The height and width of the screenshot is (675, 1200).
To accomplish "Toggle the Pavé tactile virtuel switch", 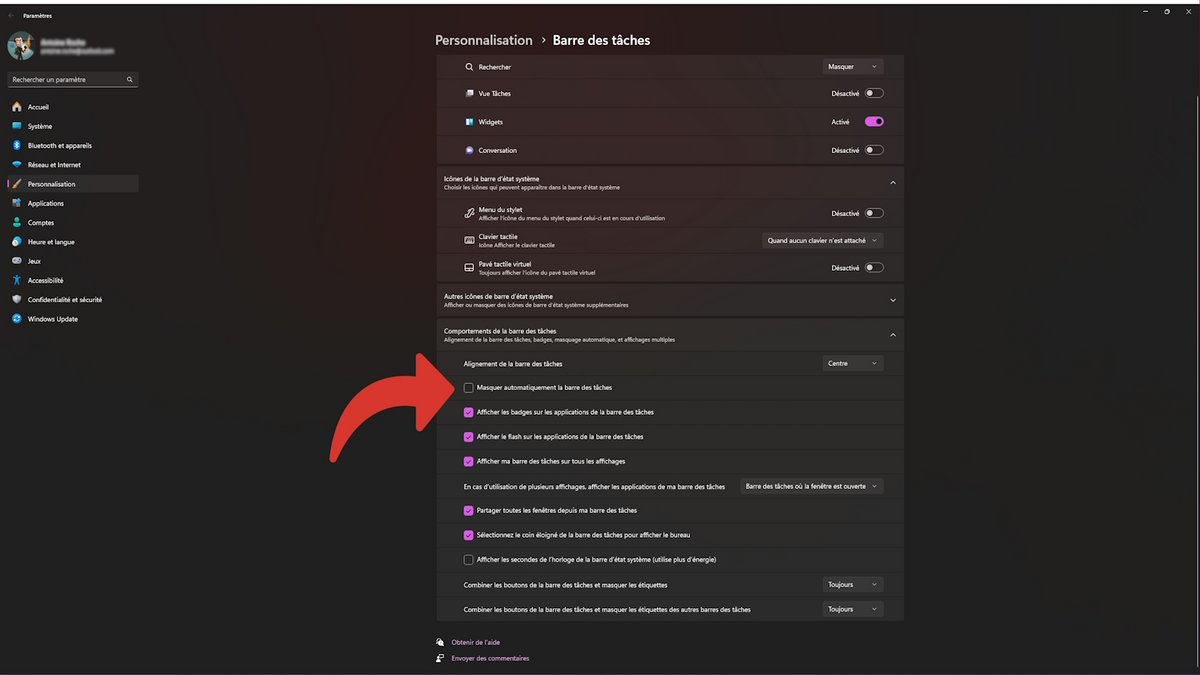I will (x=874, y=268).
